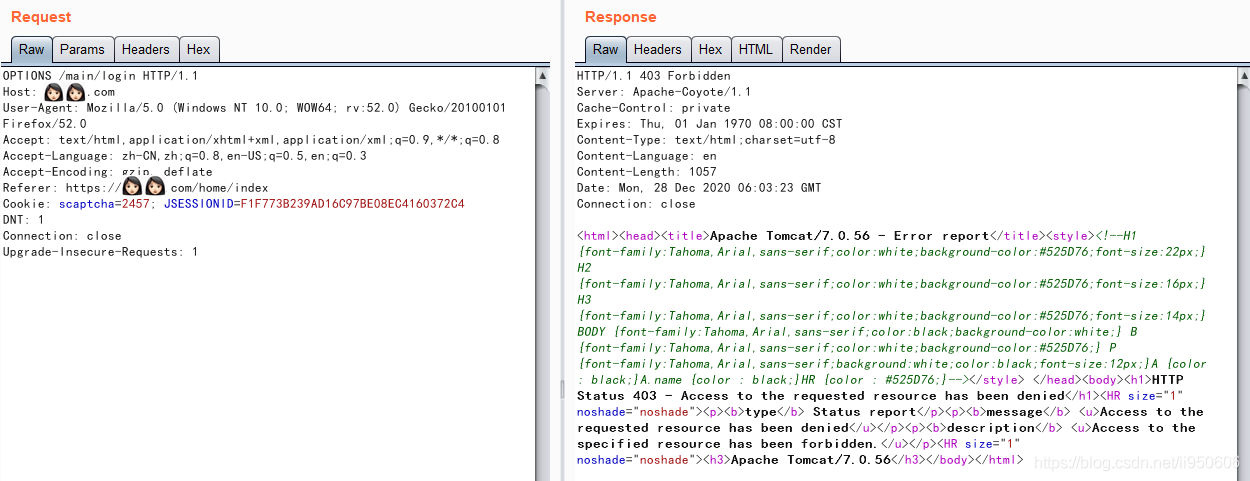Viewport: 1250px width, 481px height.
Task: Open the Response Render tab
Action: pyautogui.click(x=811, y=49)
